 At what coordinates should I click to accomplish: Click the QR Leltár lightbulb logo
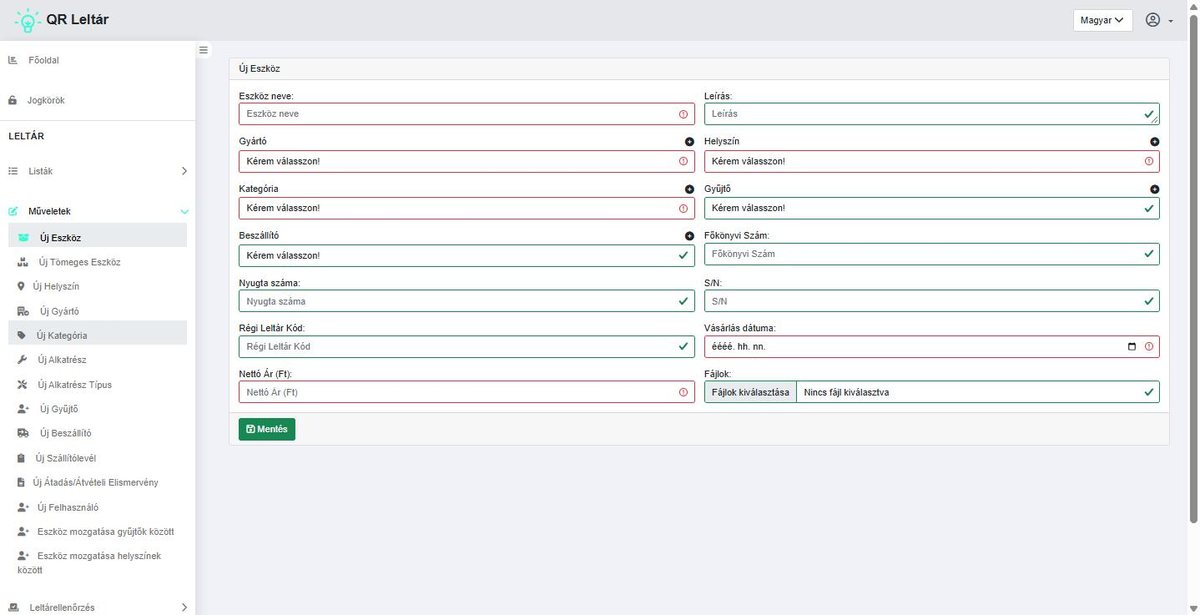click(27, 20)
